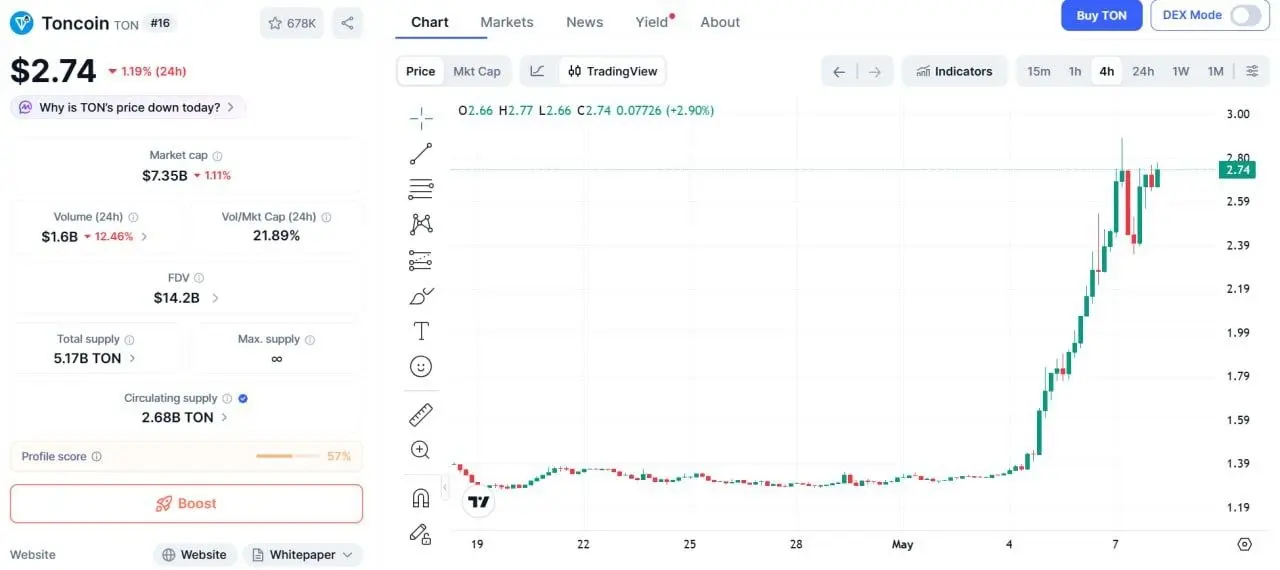Click the 2.74 current price label
This screenshot has width=1280, height=570.
point(1237,170)
